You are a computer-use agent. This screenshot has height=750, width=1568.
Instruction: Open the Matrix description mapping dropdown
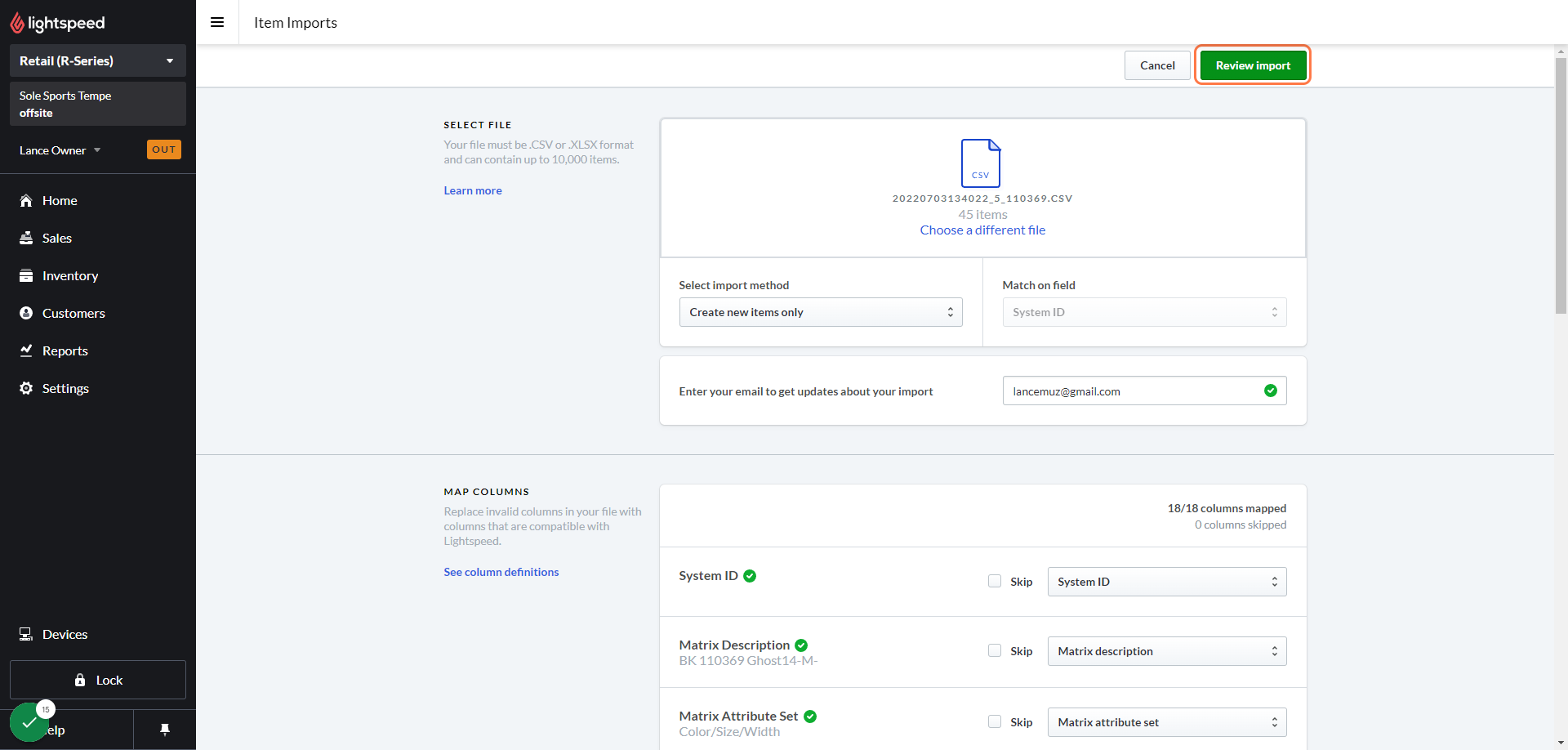1167,651
